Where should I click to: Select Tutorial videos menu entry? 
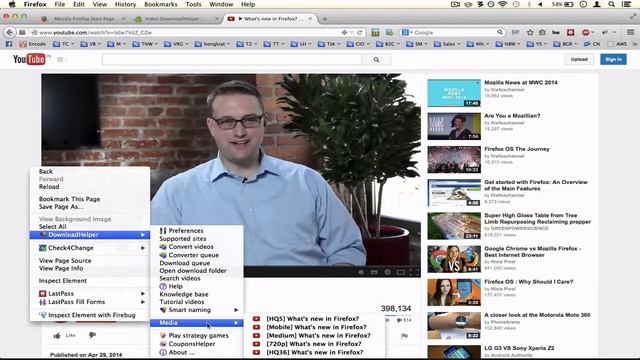click(x=197, y=302)
